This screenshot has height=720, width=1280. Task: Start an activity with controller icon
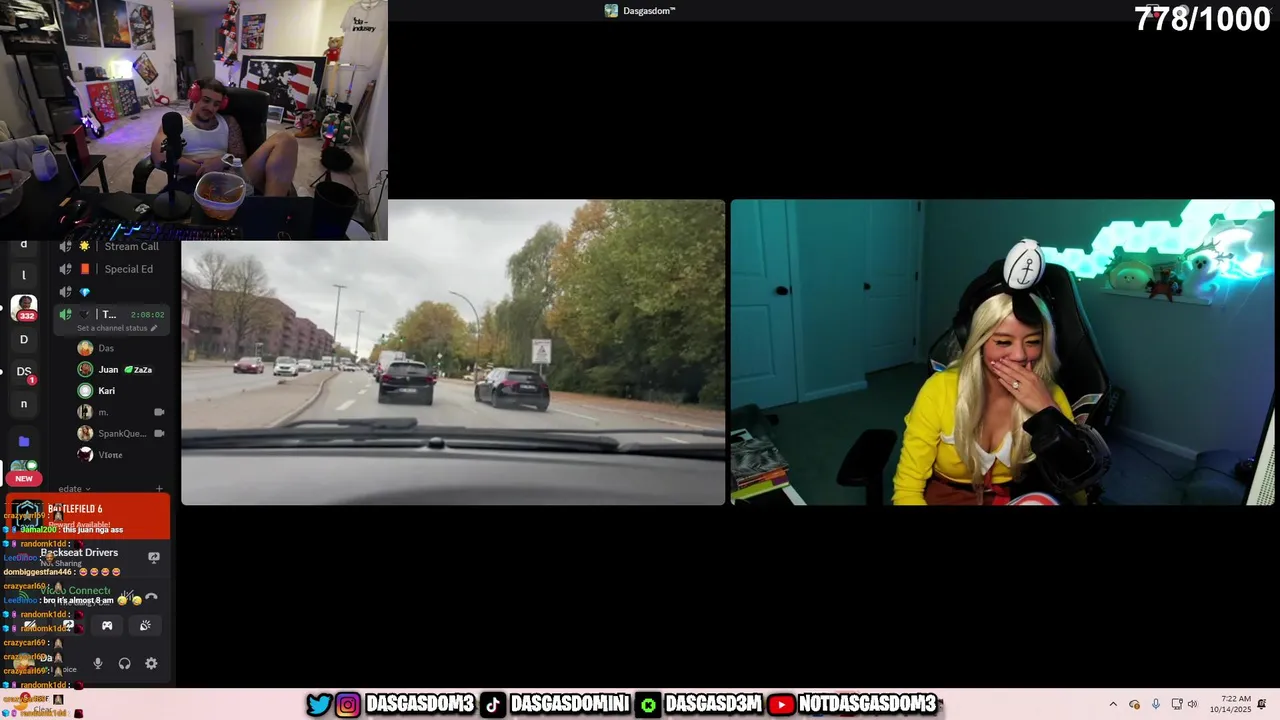click(107, 626)
